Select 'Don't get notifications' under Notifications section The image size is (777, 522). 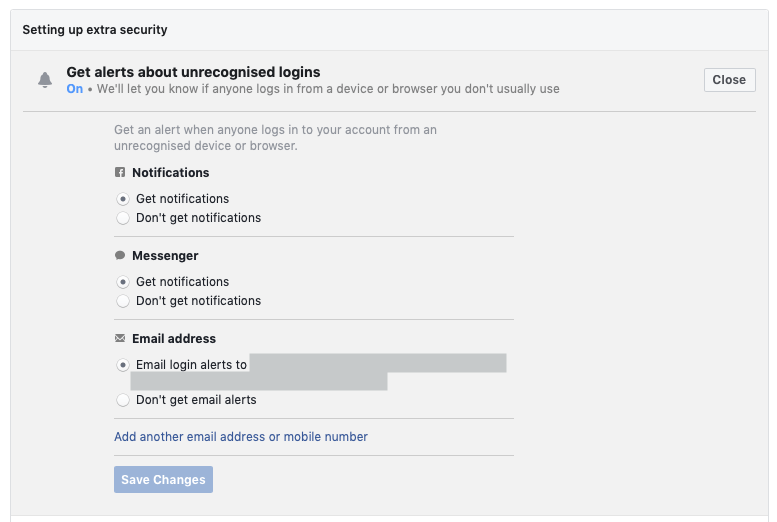click(x=123, y=218)
